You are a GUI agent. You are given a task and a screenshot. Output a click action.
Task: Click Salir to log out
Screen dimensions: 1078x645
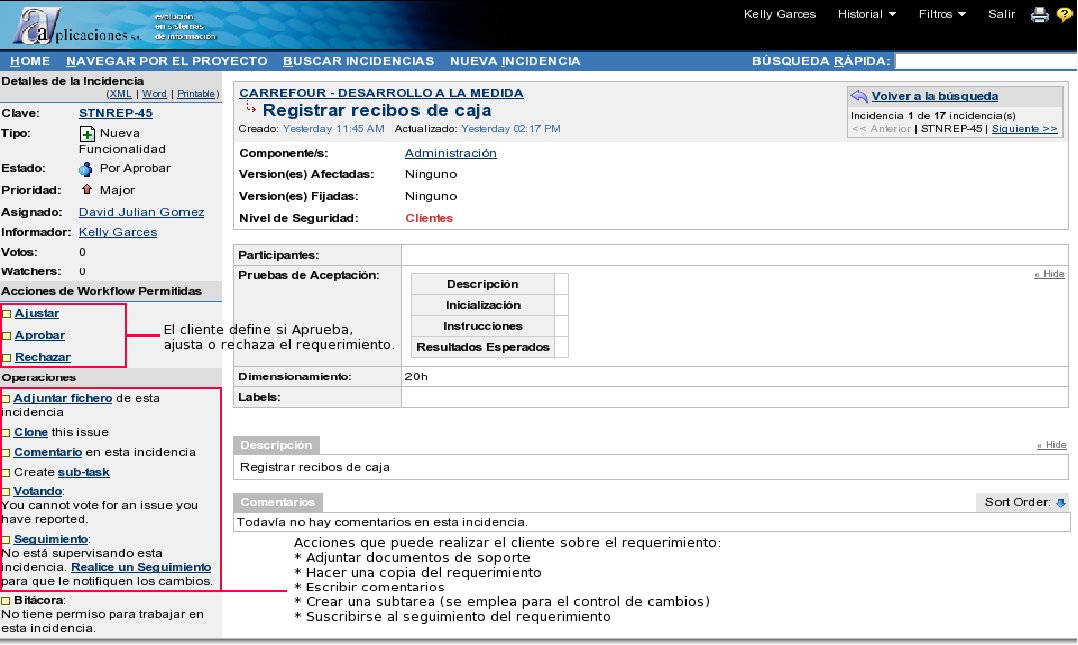[1001, 14]
